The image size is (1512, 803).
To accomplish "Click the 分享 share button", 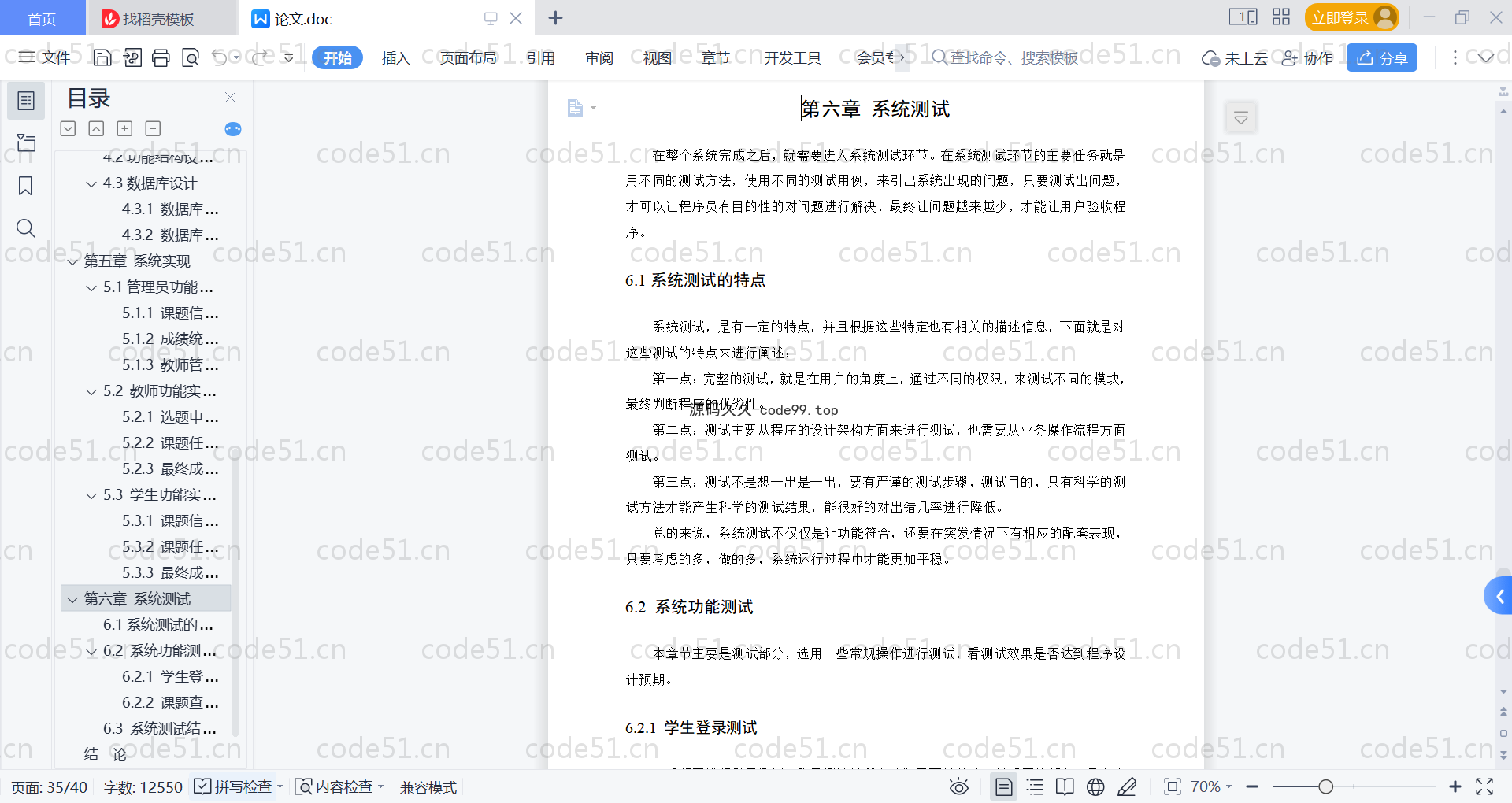I will pos(1382,57).
